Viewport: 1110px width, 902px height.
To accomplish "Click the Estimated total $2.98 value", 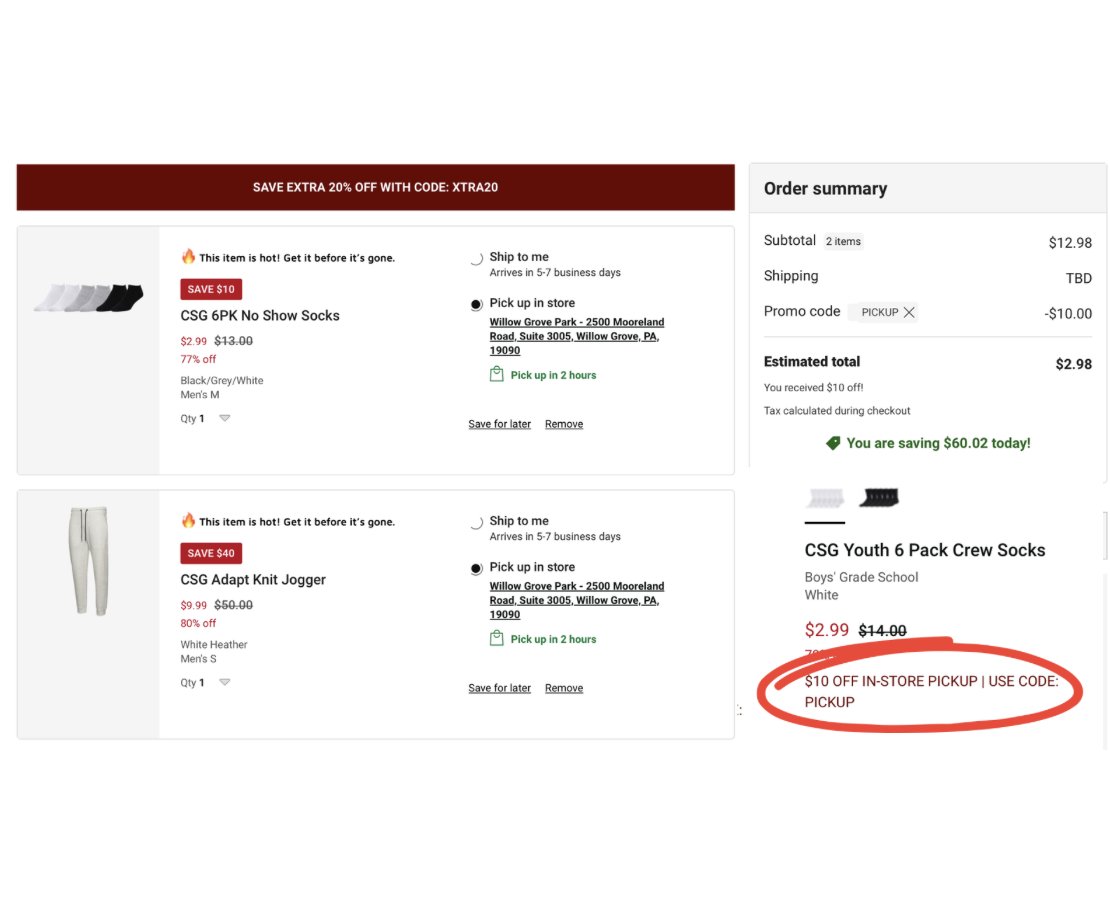I will pyautogui.click(x=1073, y=364).
